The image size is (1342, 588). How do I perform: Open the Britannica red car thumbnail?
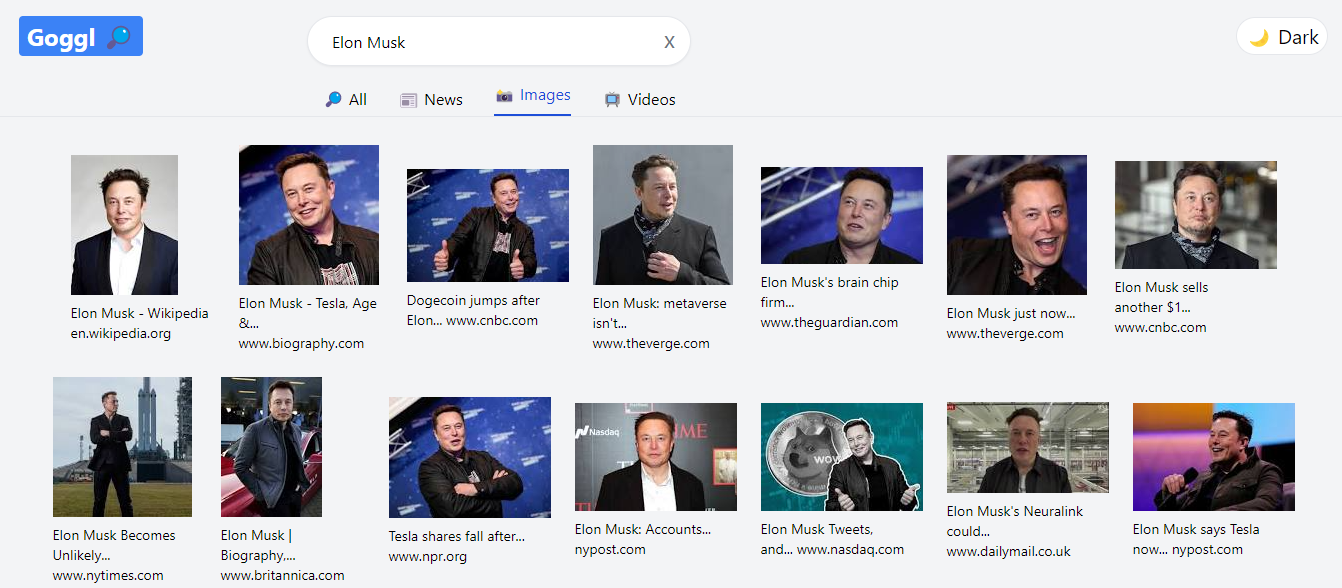point(271,447)
